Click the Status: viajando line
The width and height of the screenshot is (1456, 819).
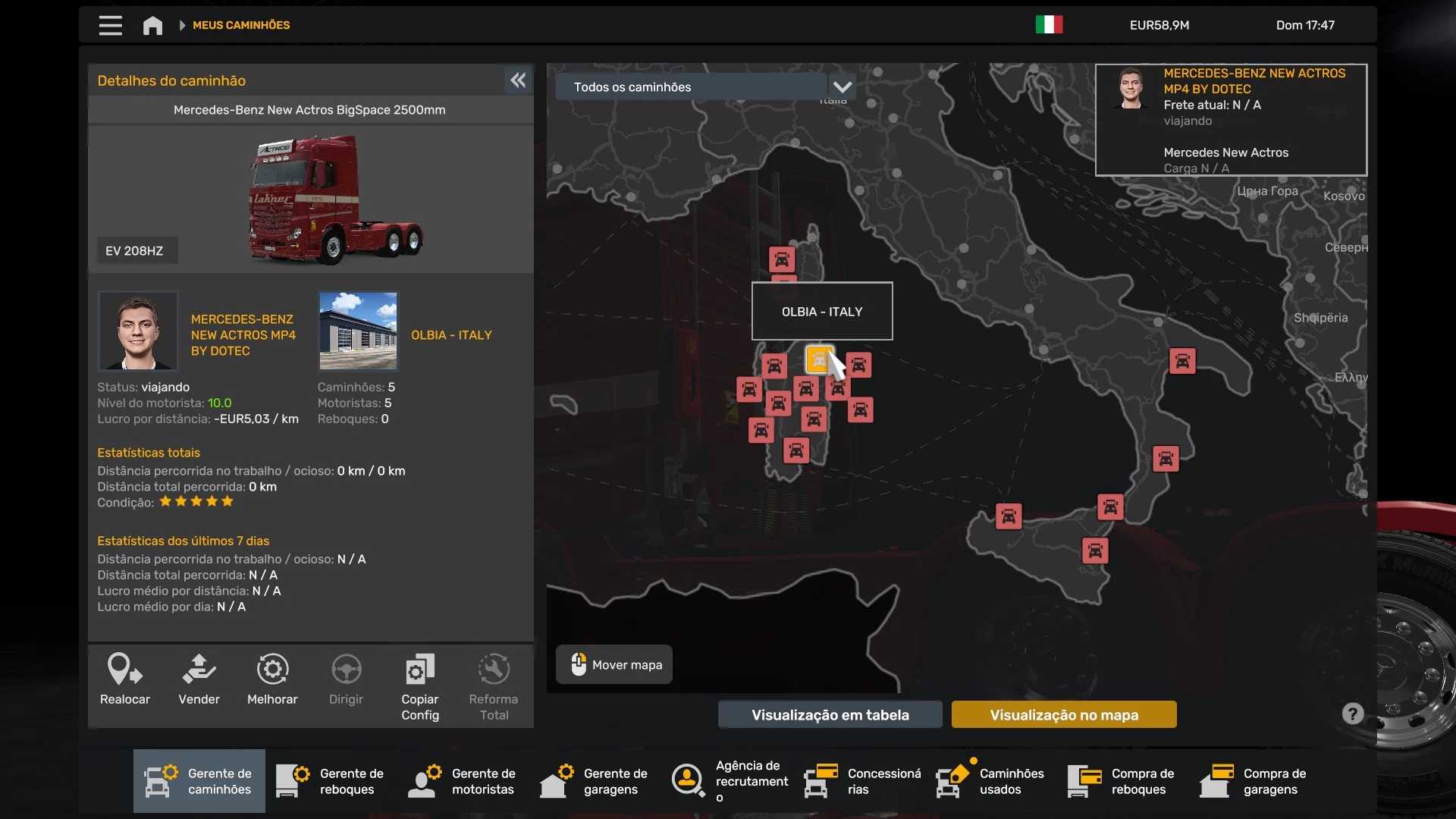pyautogui.click(x=143, y=388)
